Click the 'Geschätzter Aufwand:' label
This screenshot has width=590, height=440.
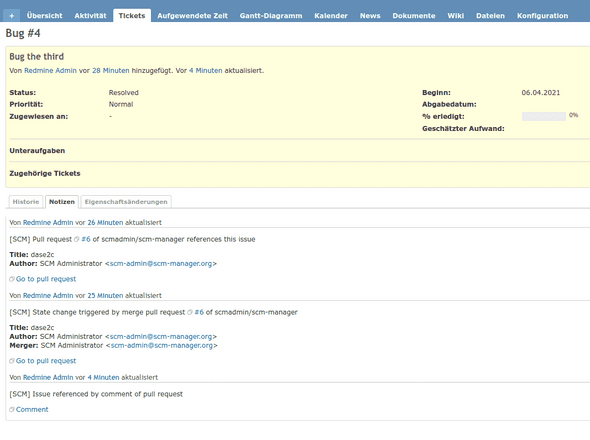(463, 129)
